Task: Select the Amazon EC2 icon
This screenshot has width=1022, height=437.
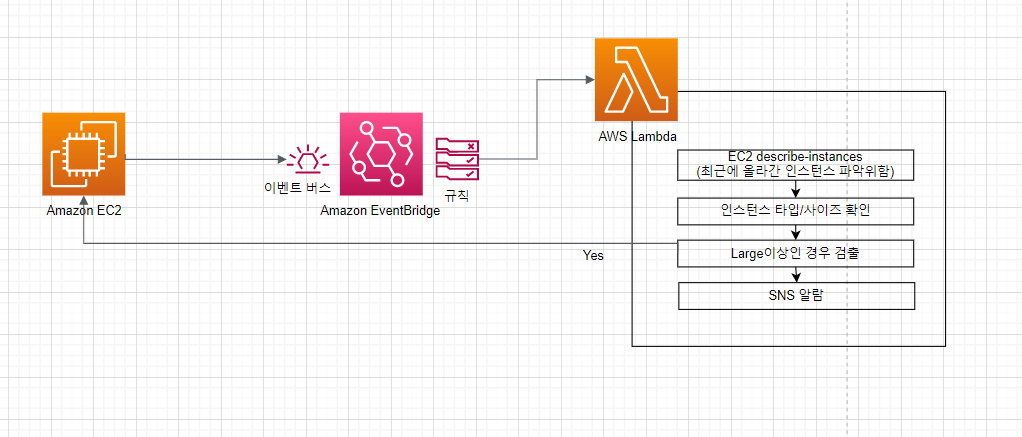Action: (83, 154)
